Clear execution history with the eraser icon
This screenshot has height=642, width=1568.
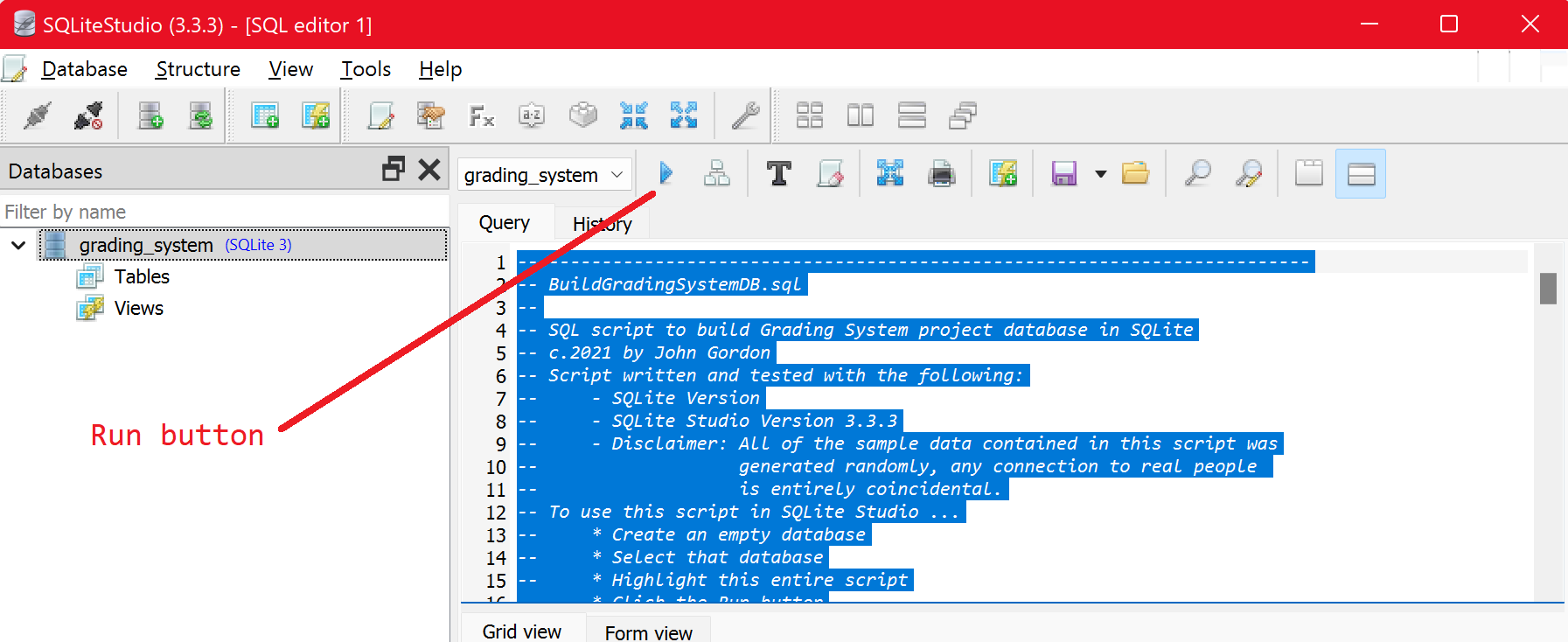pos(830,173)
